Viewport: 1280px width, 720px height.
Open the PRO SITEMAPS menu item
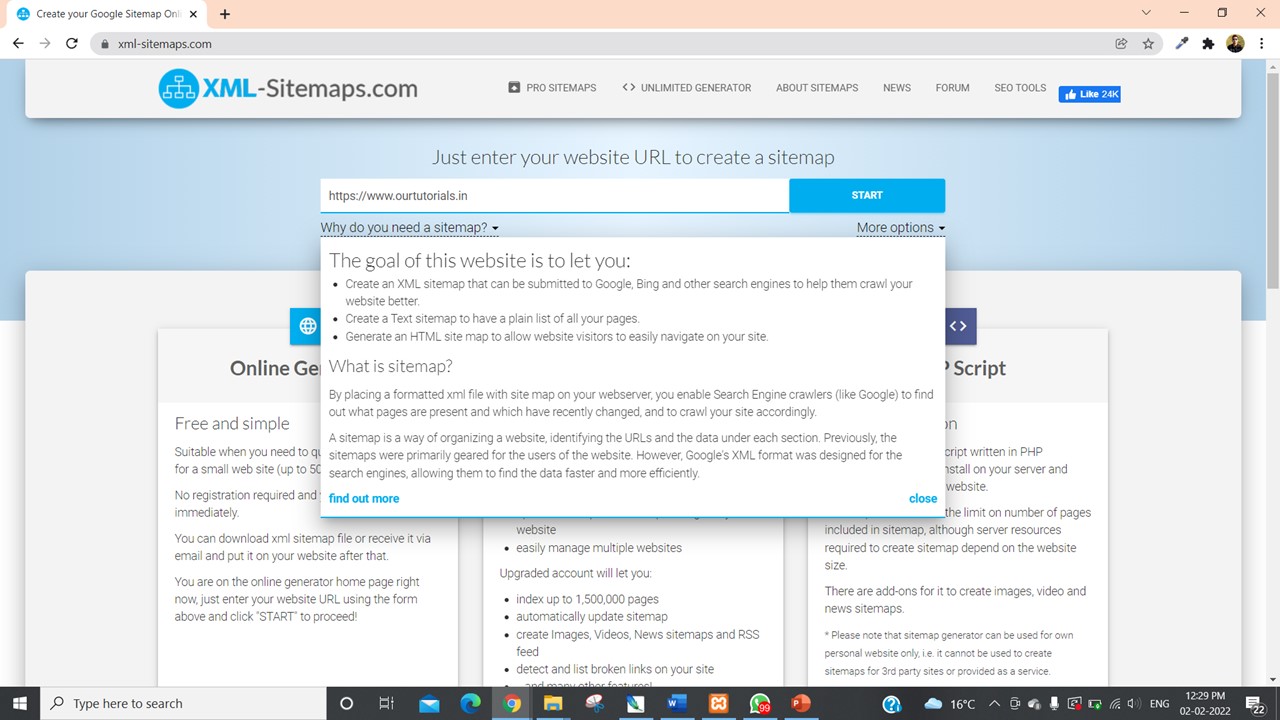pyautogui.click(x=552, y=88)
